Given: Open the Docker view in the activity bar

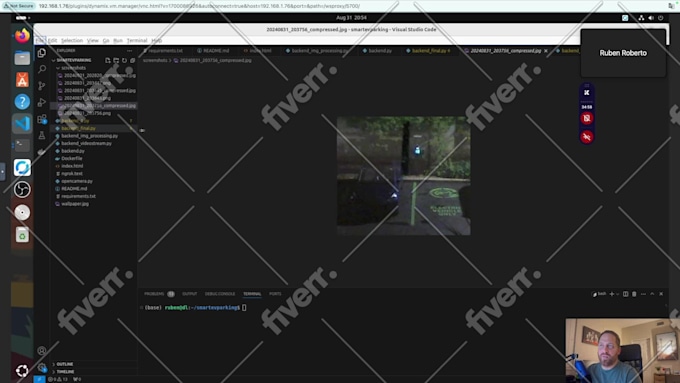Looking at the screenshot, I should tap(42, 152).
